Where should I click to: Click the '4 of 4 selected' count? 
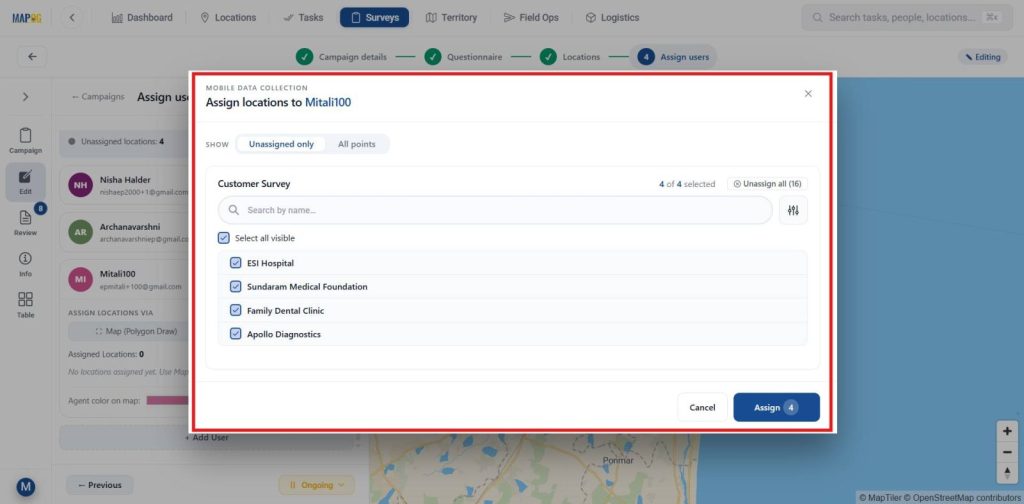[687, 184]
